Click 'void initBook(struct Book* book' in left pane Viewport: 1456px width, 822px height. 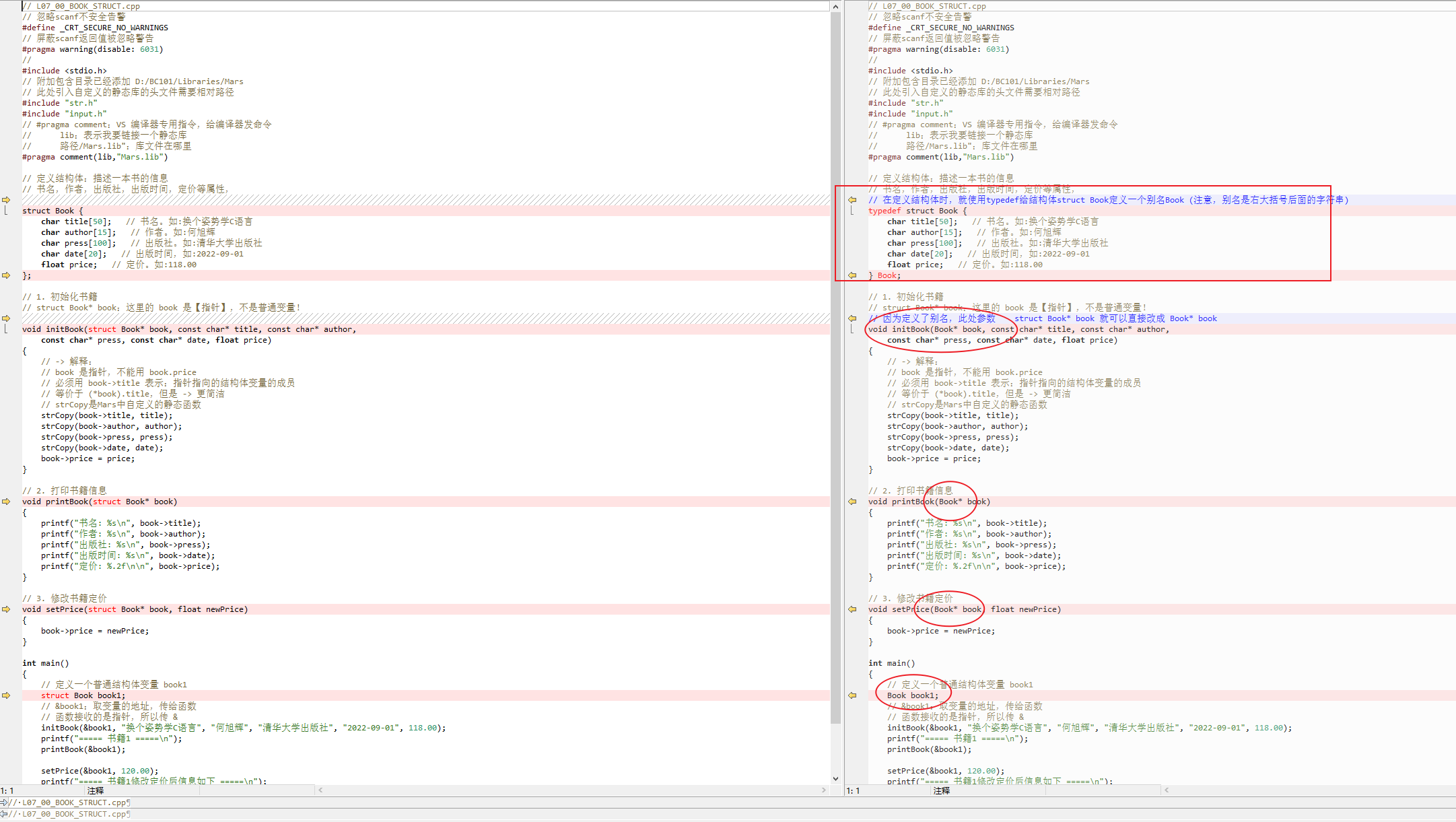click(x=97, y=329)
